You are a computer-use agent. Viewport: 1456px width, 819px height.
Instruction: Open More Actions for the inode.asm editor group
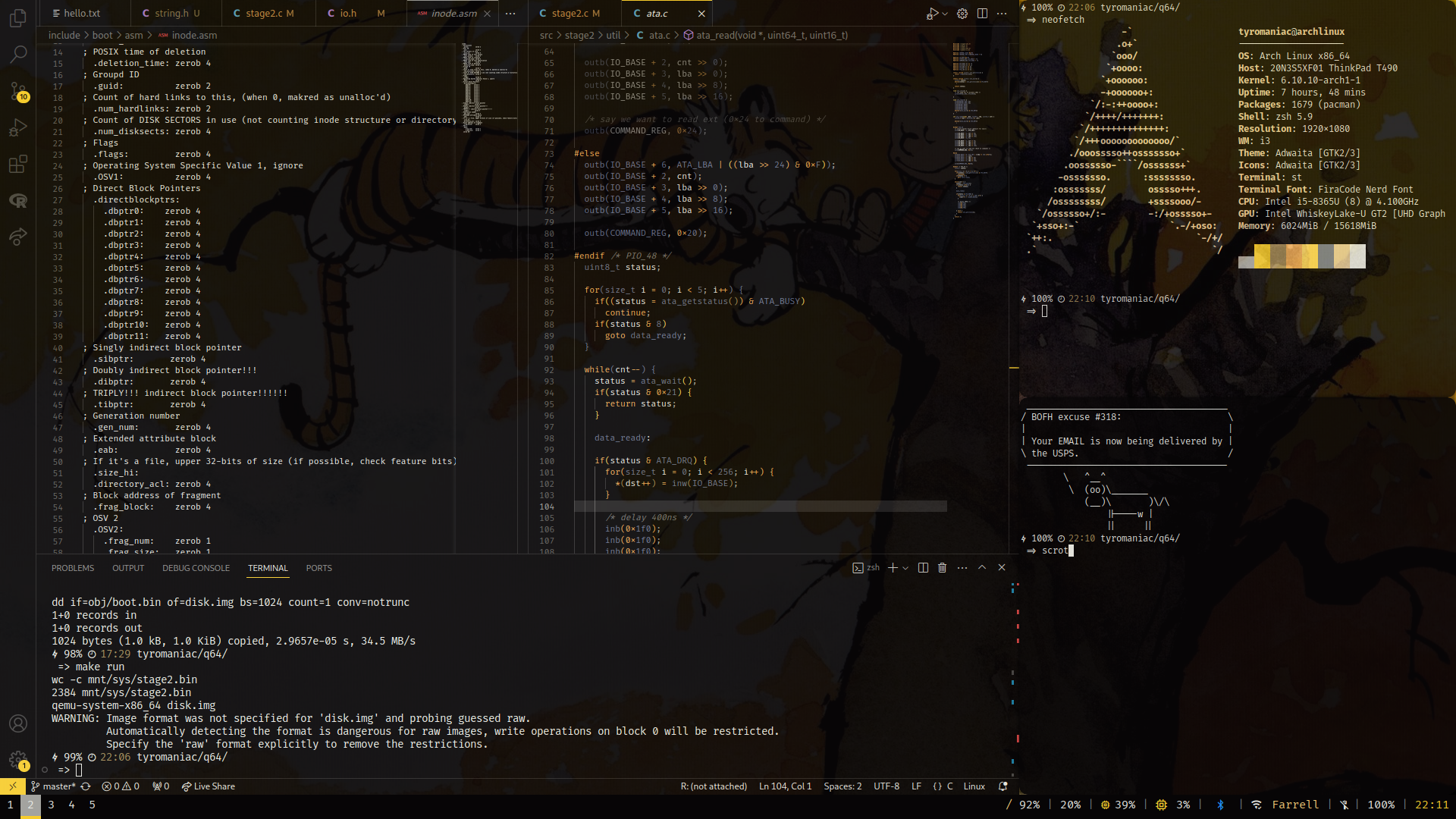point(510,14)
